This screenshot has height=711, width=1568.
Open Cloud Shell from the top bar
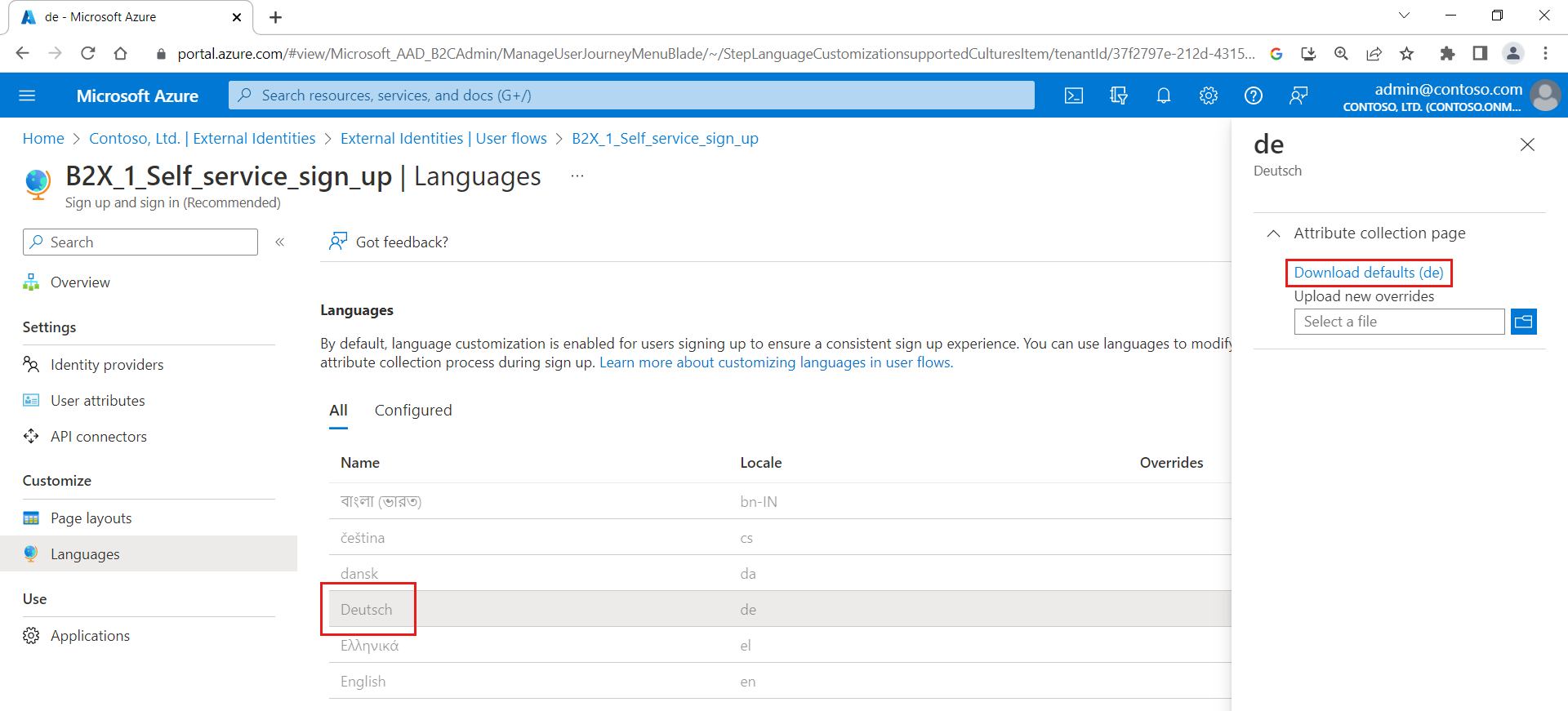1074,96
